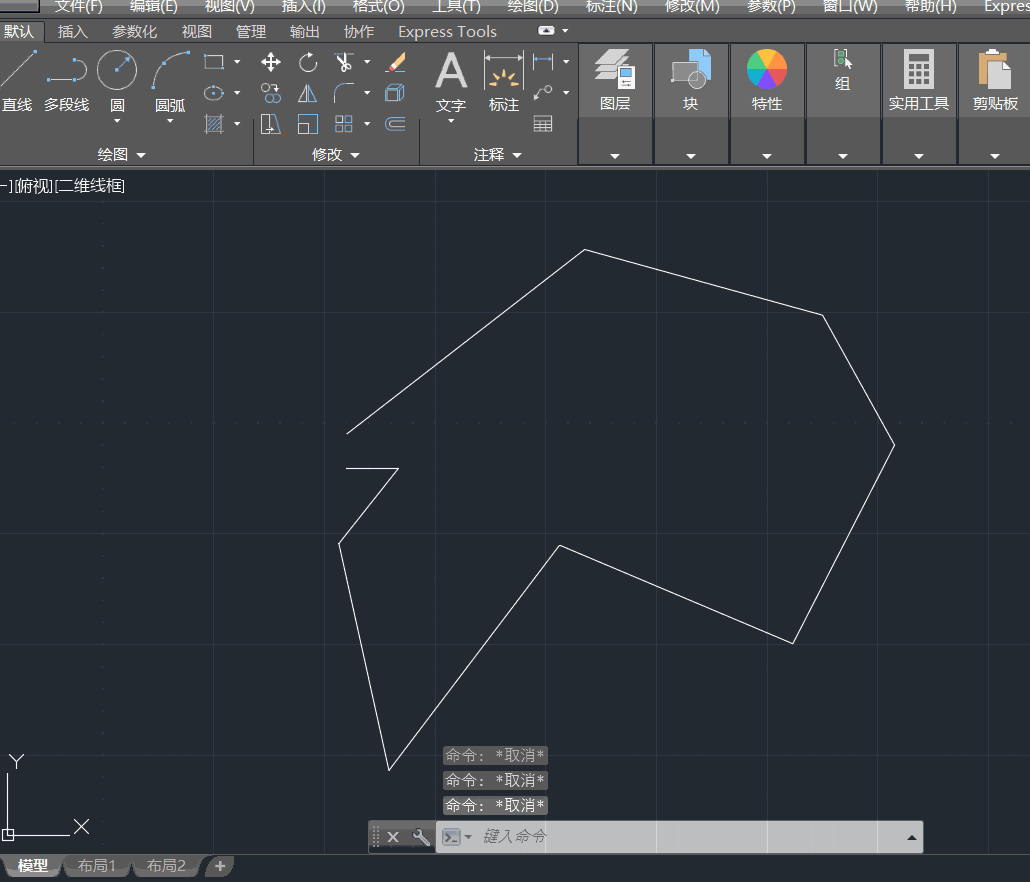Viewport: 1030px width, 882px height.
Task: Click the Erase (eraser) icon
Action: [395, 62]
